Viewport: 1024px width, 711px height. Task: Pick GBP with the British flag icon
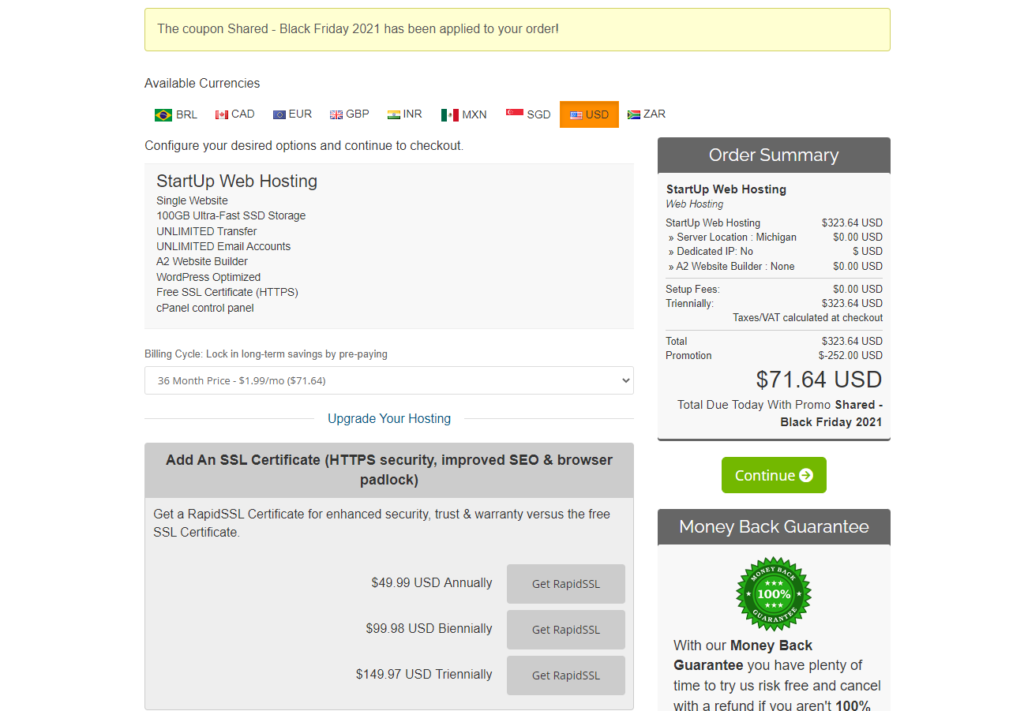[x=335, y=114]
